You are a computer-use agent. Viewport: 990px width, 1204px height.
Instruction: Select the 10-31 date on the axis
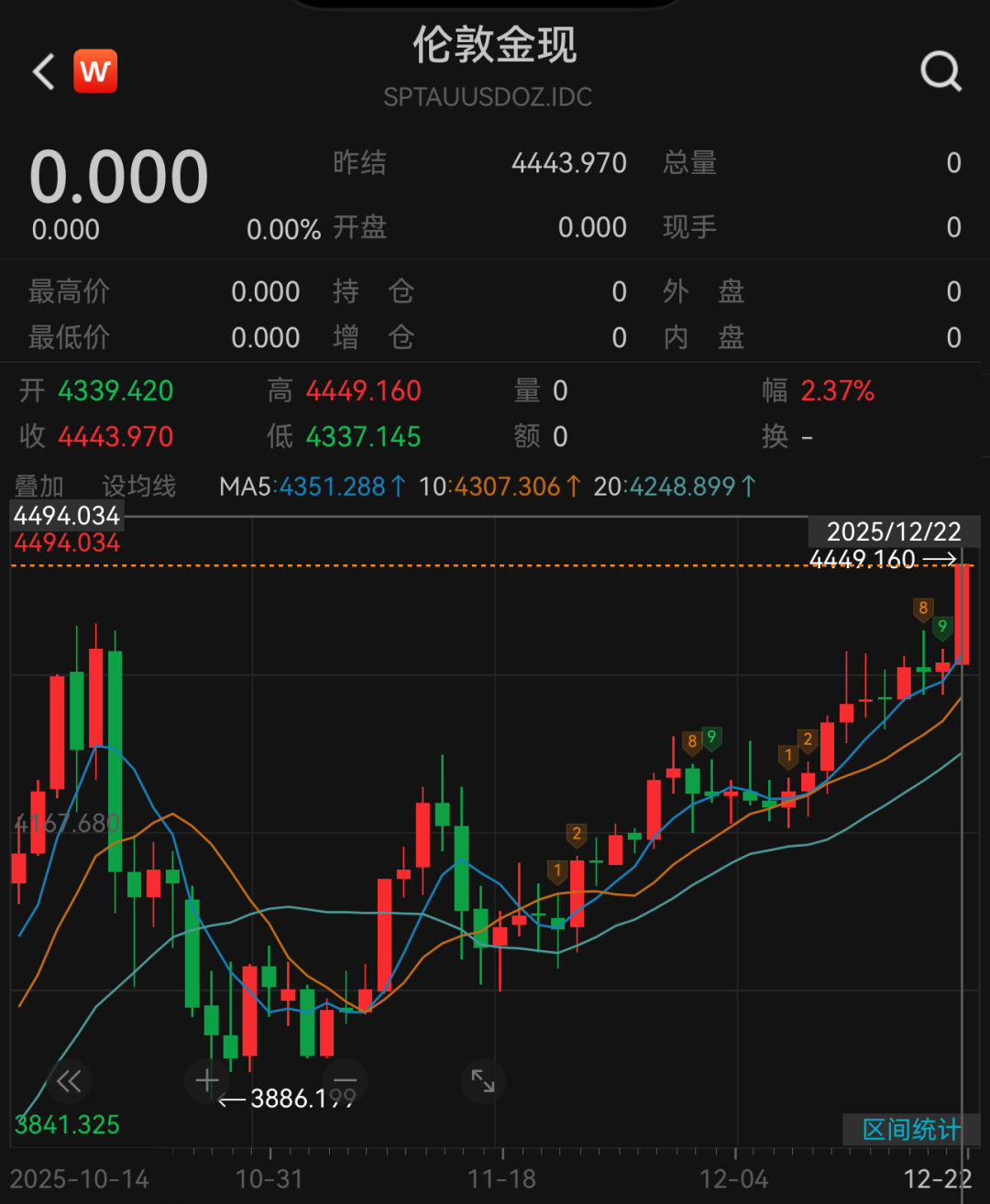coord(269,1178)
